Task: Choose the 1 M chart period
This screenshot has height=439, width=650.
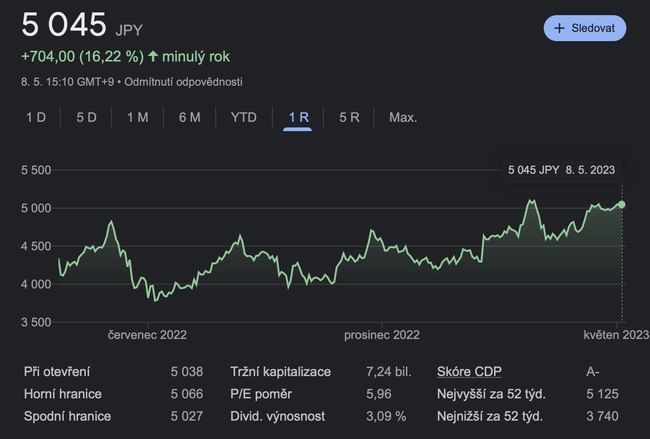Action: point(137,117)
